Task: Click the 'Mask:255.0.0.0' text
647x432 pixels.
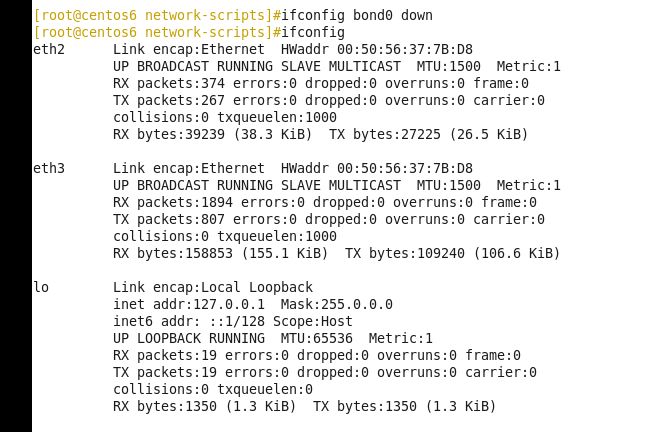Action: (337, 304)
